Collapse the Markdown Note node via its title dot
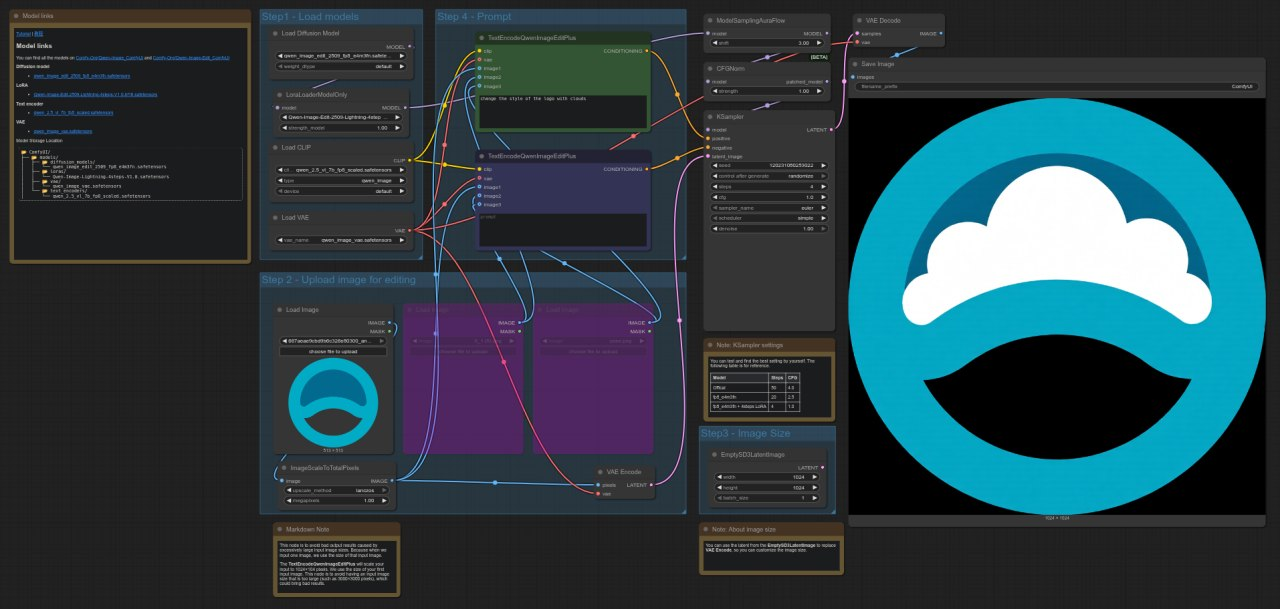 280,529
